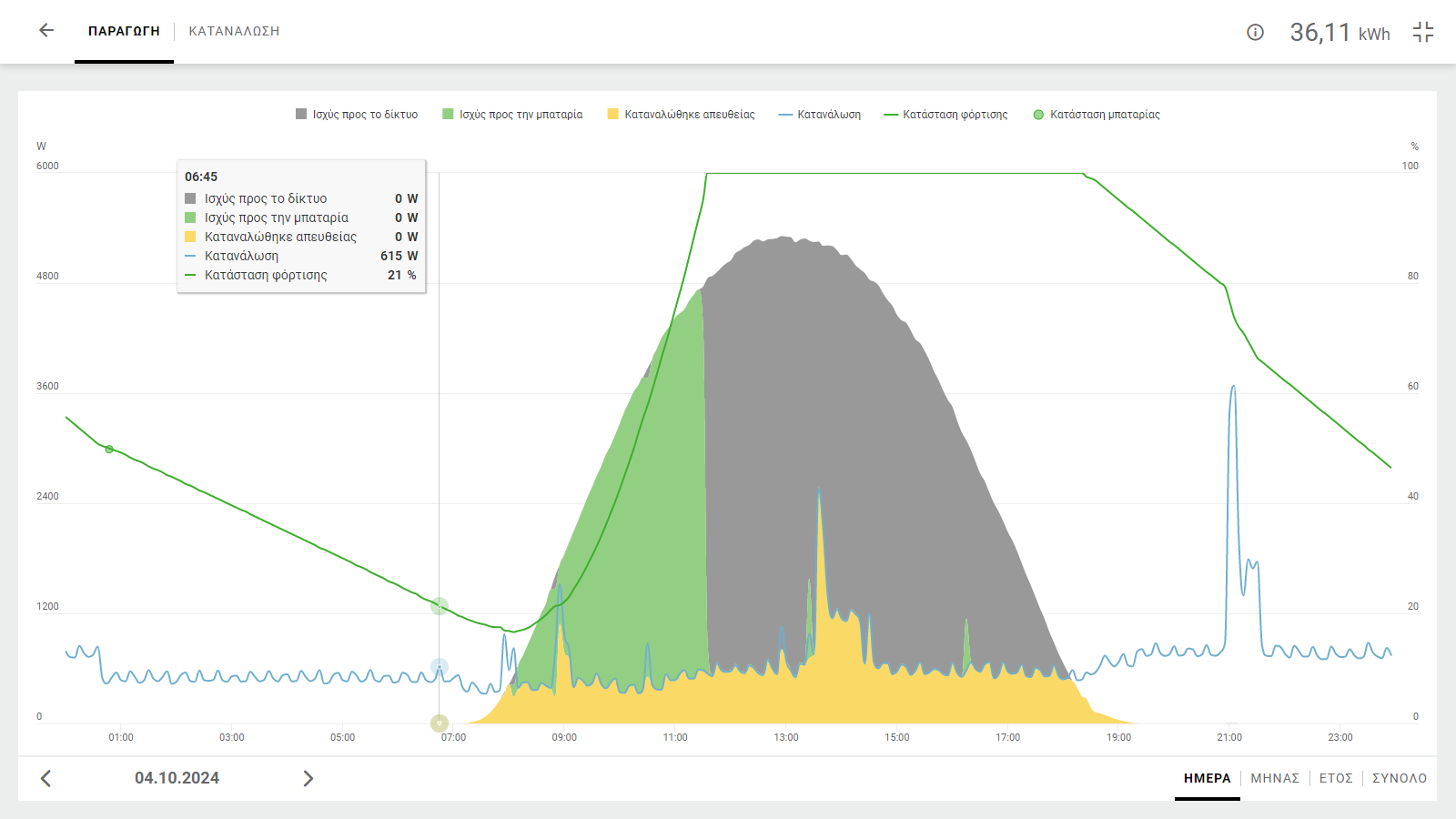The height and width of the screenshot is (819, 1456).
Task: Click the charge-state marker at 06:45
Action: pyautogui.click(x=440, y=606)
